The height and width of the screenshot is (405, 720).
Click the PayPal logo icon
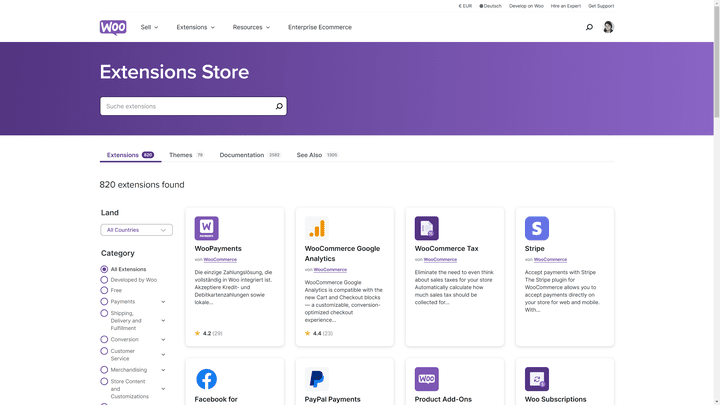(317, 379)
